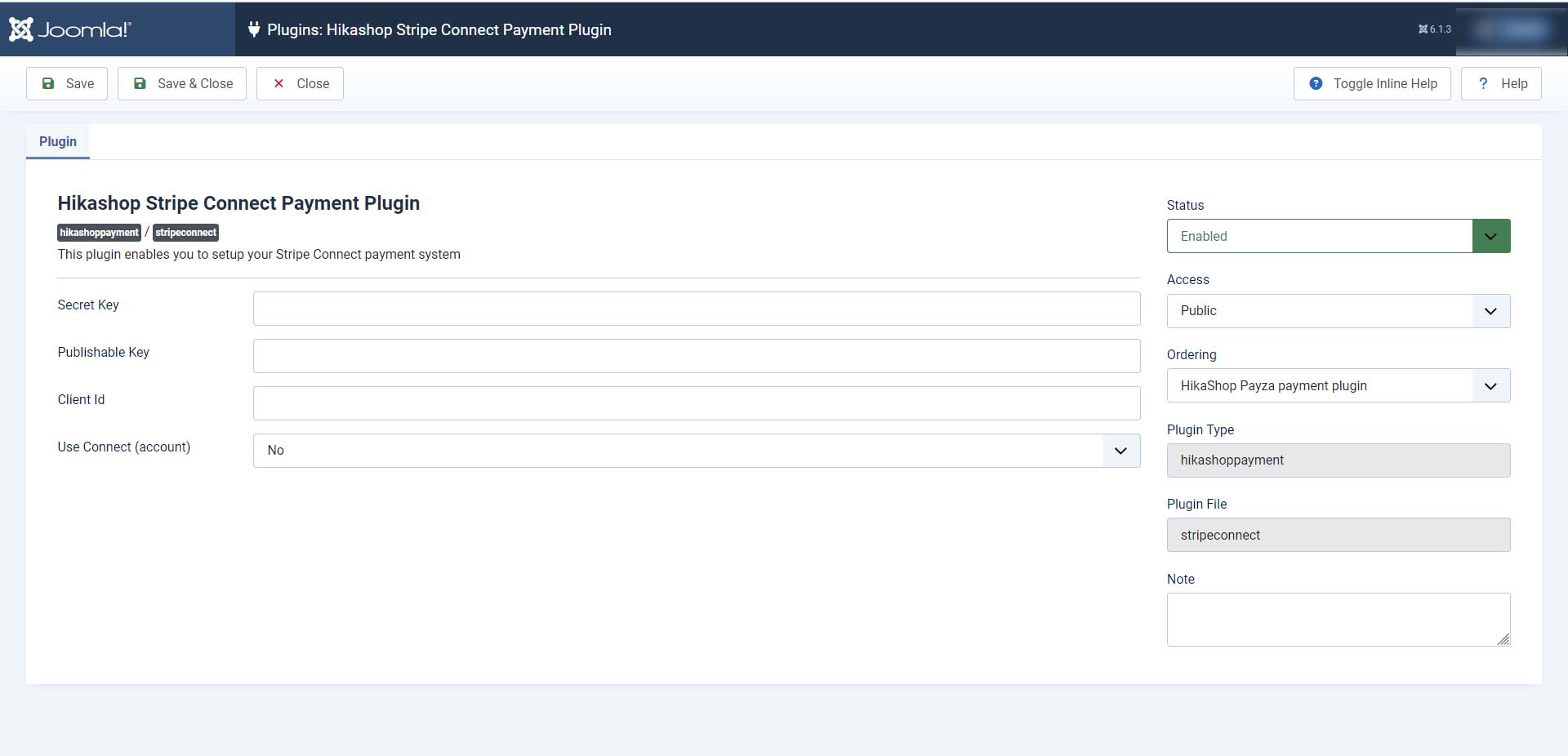Click the plug icon beside the Plugins title
Screen dimensions: 1568x756
pos(254,29)
